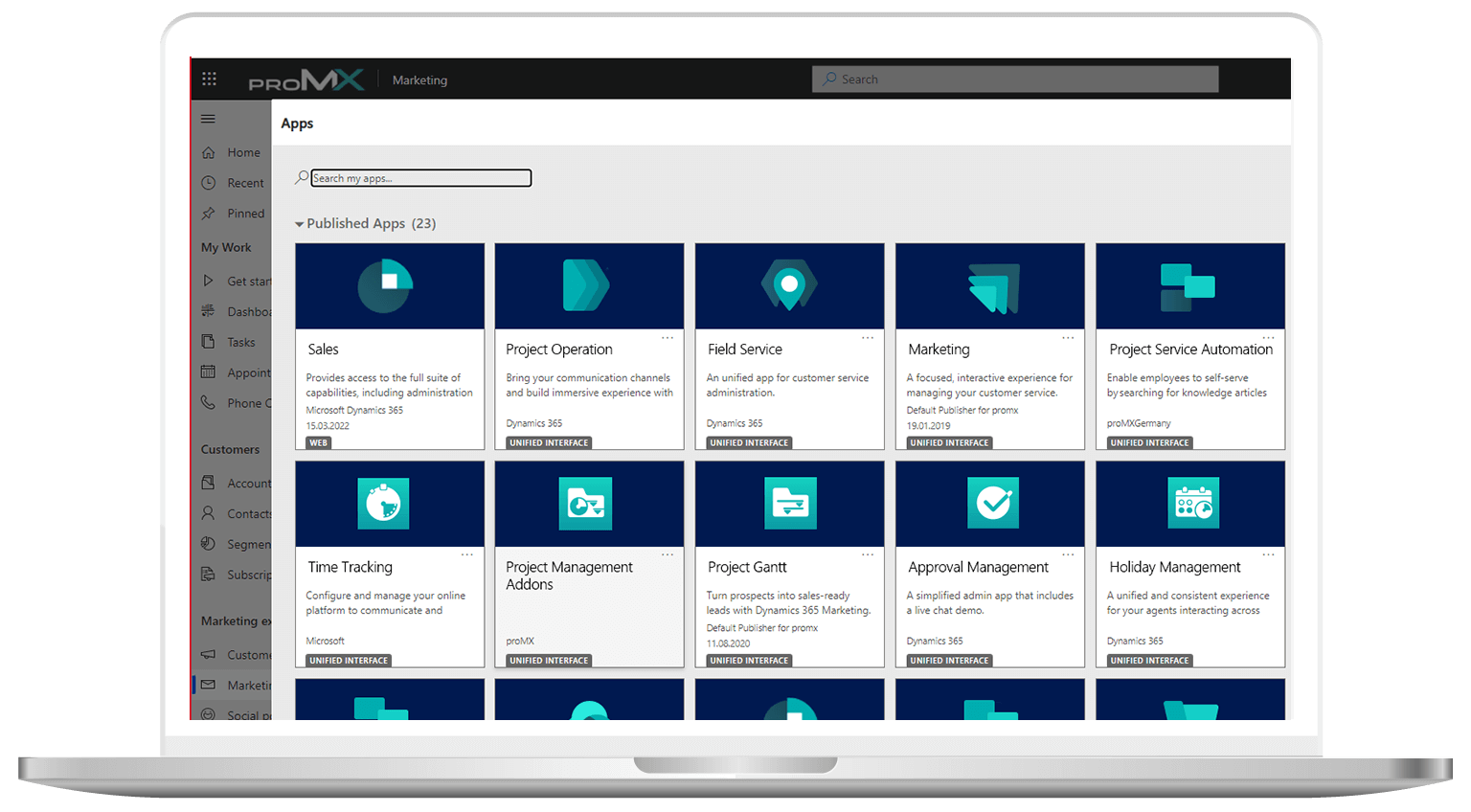The image size is (1471, 812).
Task: Click the Phone Calls handset icon
Action: tap(208, 403)
